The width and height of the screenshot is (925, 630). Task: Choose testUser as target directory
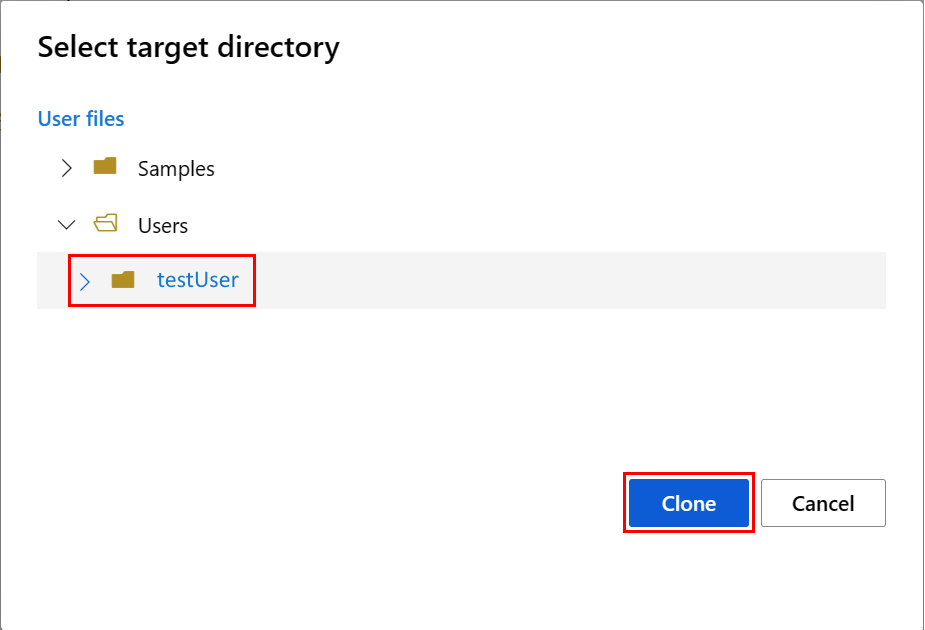coord(198,280)
